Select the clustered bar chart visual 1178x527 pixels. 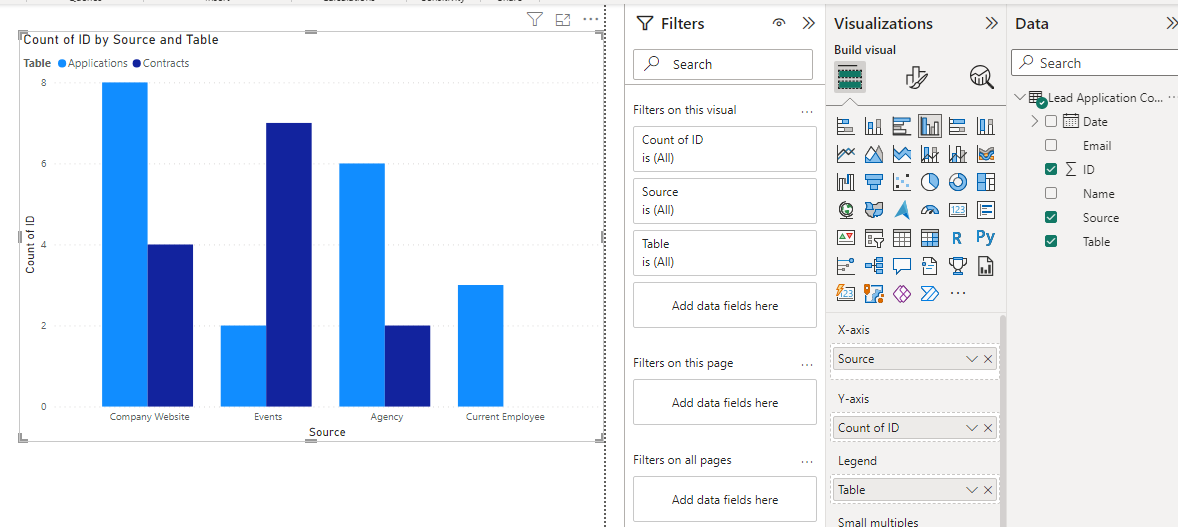(902, 126)
